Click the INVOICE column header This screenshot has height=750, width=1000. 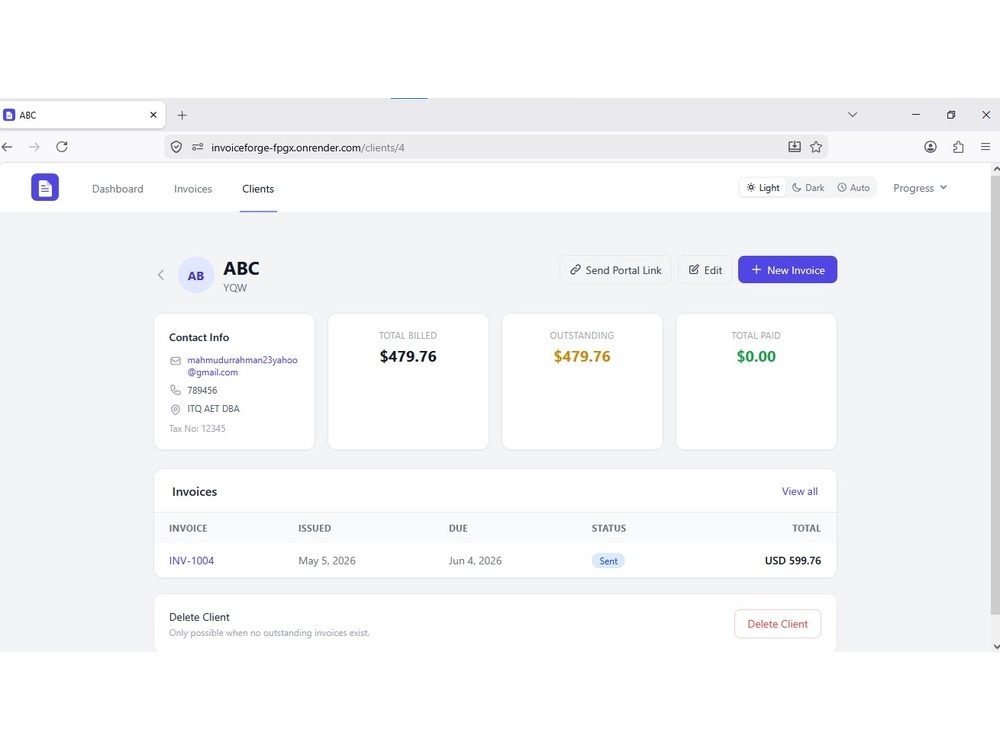188,528
